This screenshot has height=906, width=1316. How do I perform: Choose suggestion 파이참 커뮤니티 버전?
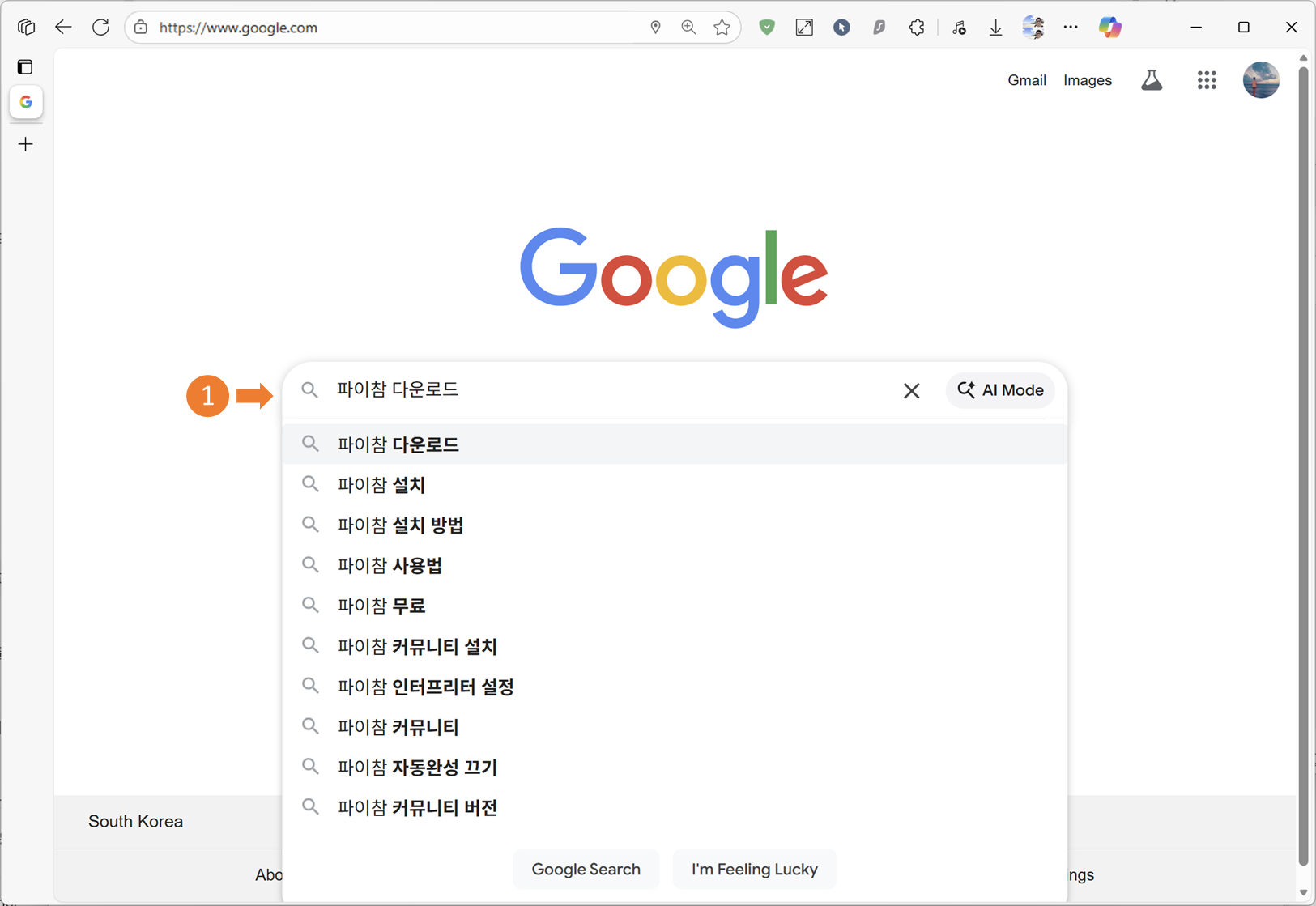pyautogui.click(x=675, y=807)
